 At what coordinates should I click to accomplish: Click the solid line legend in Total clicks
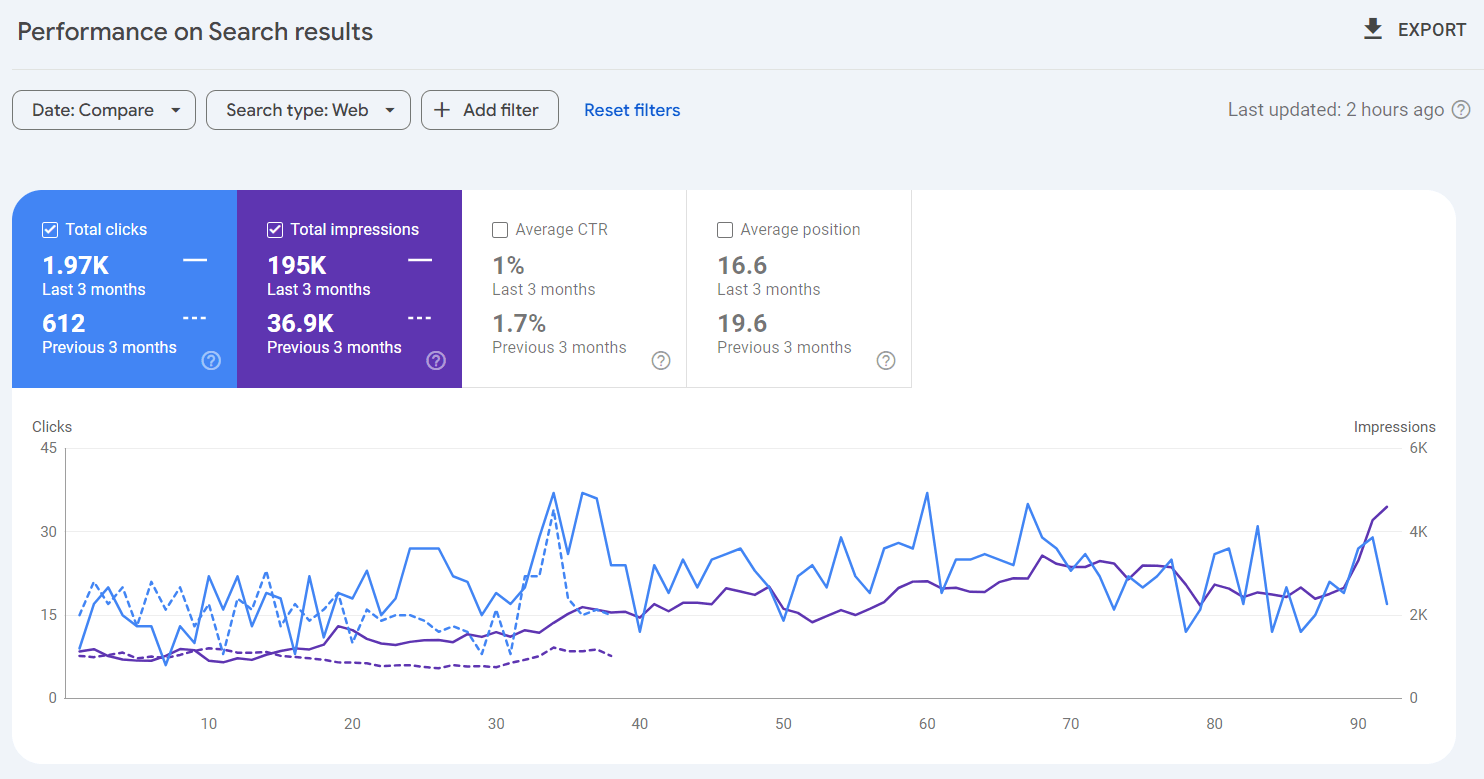[195, 260]
